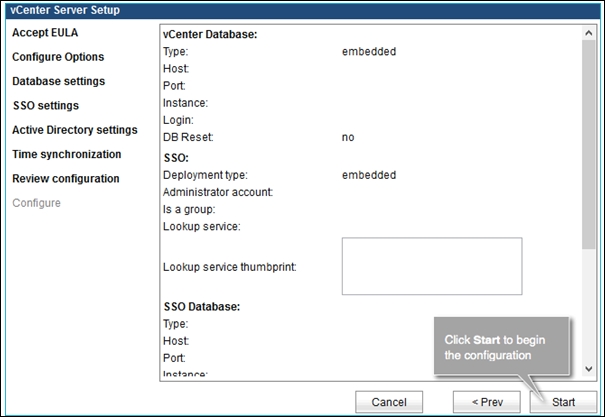
Task: Switch to the Active Directory settings step
Action: [x=75, y=130]
